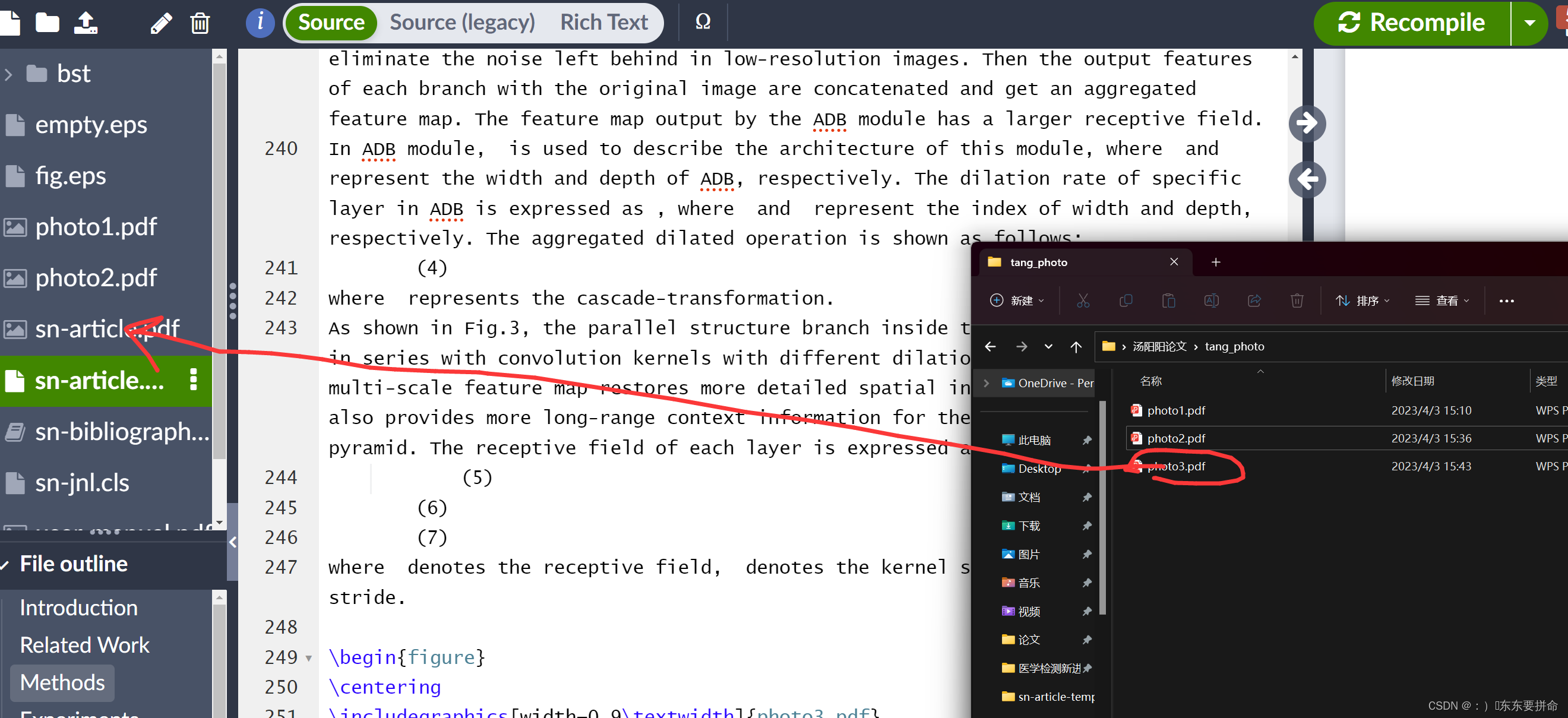Open the Recompile dropdown arrow
This screenshot has height=718, width=1568.
point(1529,23)
